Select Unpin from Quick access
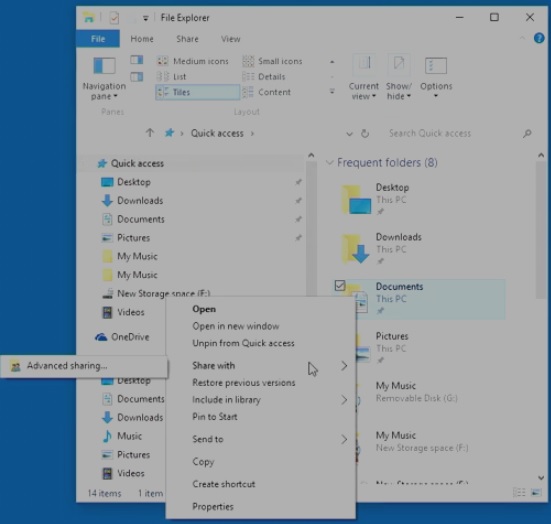Screen dimensions: 551x524 260,343
